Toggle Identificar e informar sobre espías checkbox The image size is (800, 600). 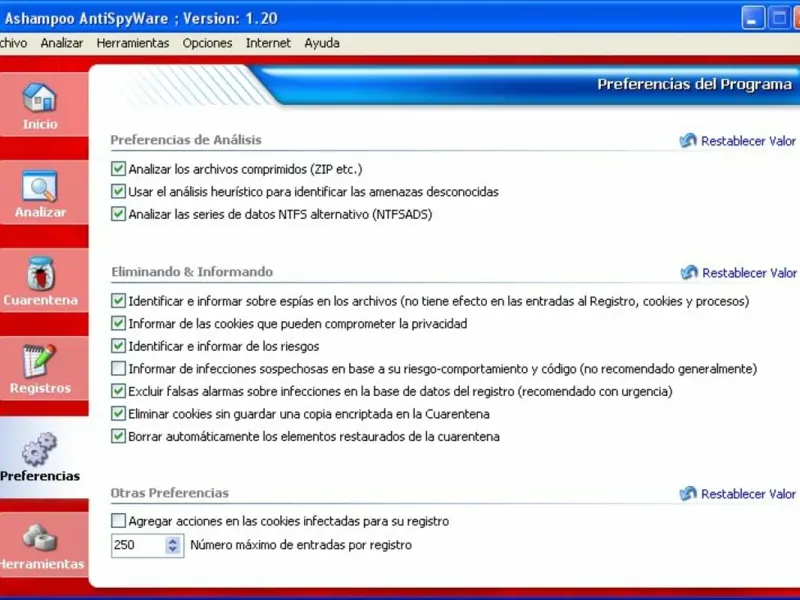click(118, 301)
